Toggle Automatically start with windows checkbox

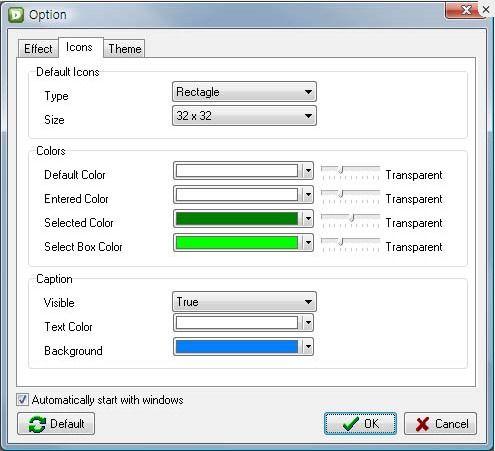(22, 400)
